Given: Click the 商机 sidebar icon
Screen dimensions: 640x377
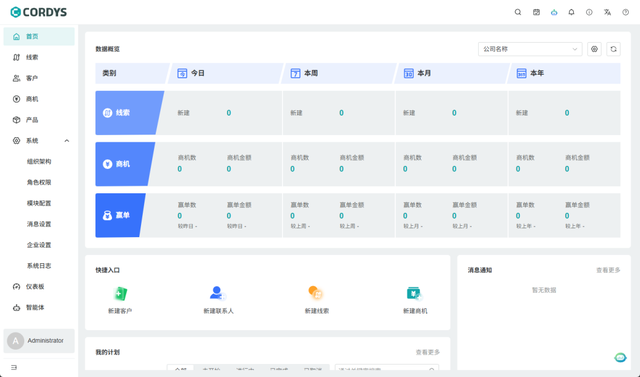Looking at the screenshot, I should pyautogui.click(x=16, y=99).
